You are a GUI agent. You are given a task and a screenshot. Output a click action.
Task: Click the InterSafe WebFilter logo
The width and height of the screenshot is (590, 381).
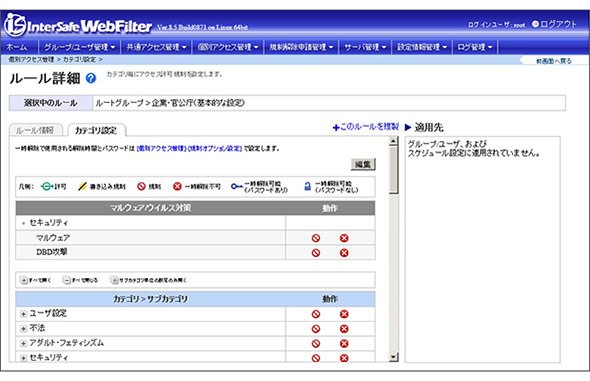pos(78,26)
